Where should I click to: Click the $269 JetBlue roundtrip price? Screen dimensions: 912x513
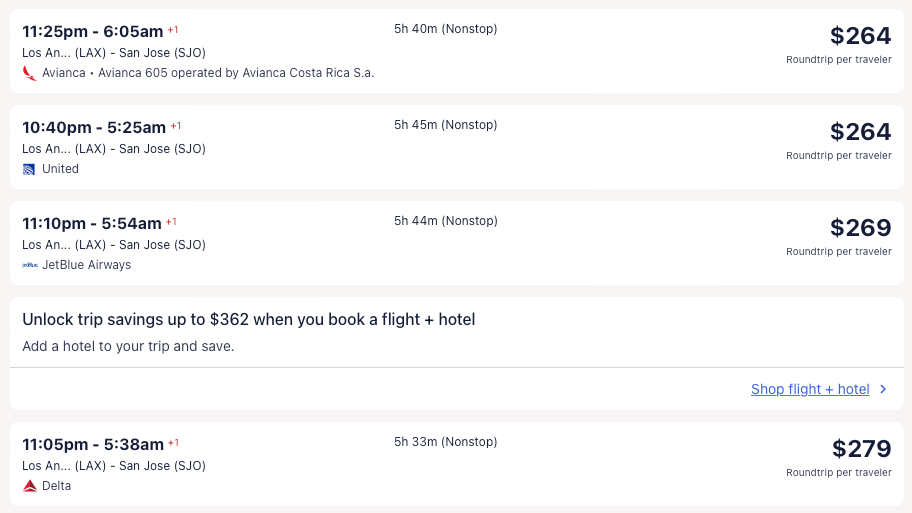pos(860,228)
